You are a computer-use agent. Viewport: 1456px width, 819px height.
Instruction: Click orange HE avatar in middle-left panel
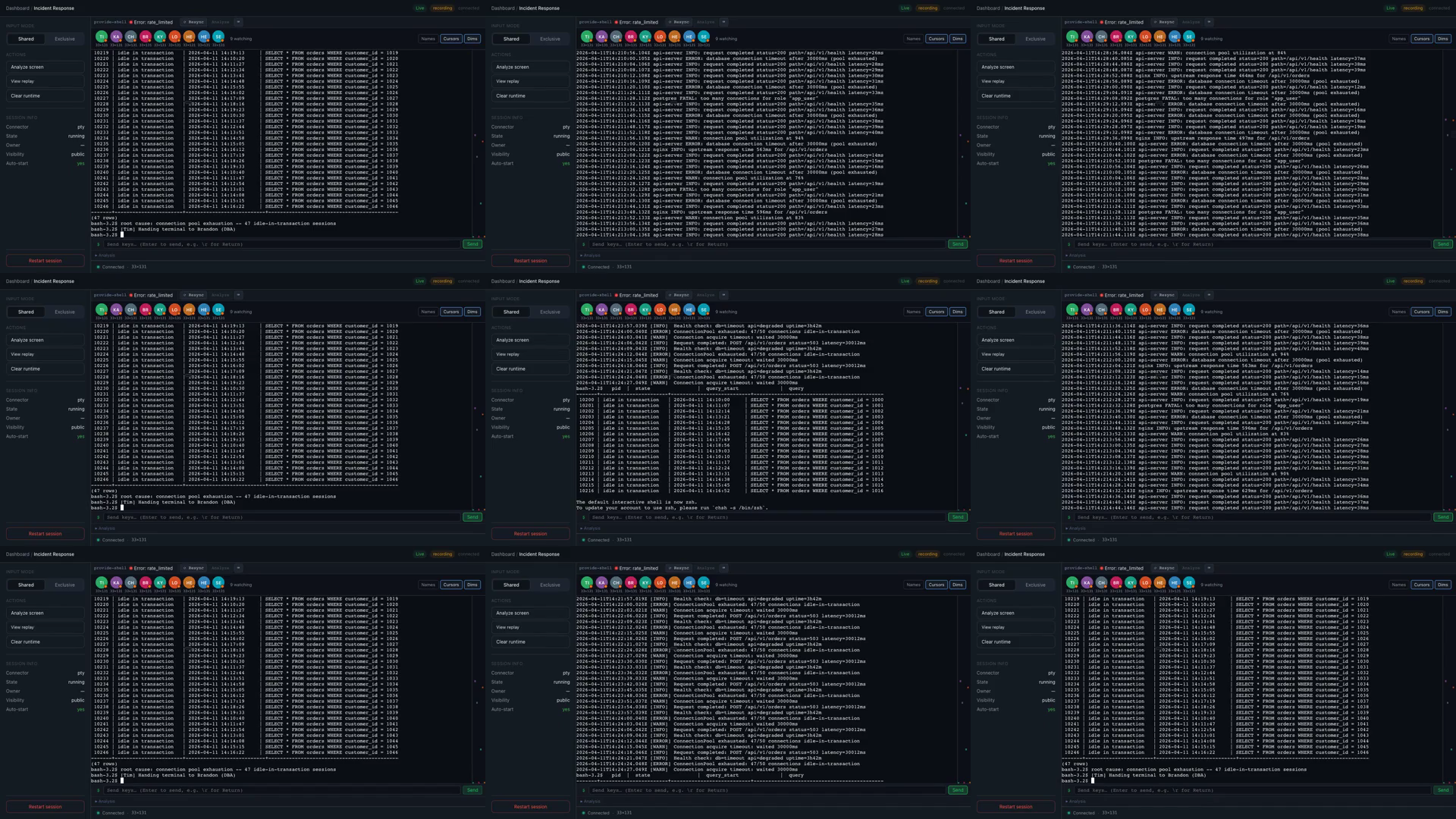pyautogui.click(x=189, y=309)
